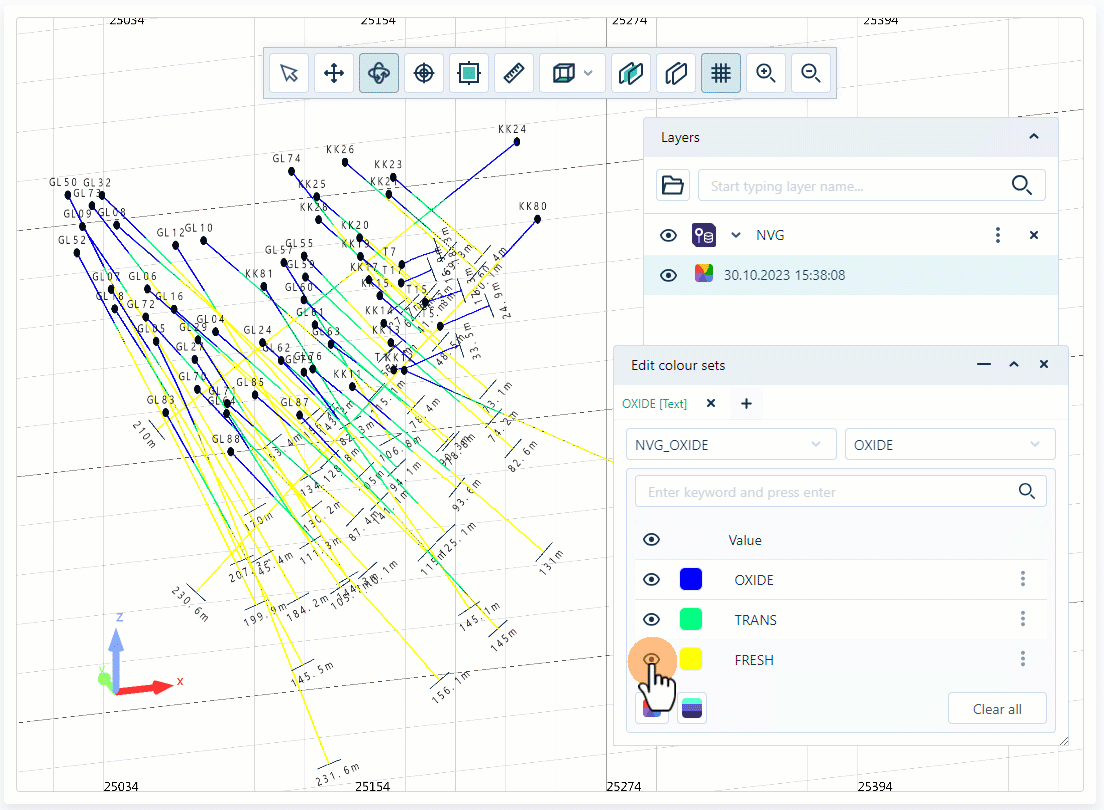Toggle the grid display tool
The height and width of the screenshot is (810, 1104).
tap(720, 72)
